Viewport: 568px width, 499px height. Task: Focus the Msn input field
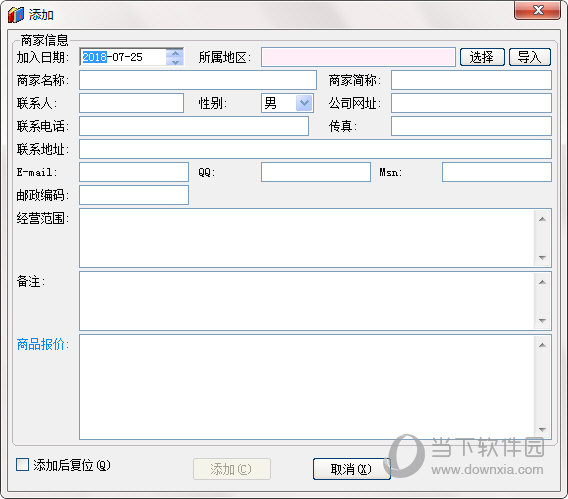pos(497,172)
